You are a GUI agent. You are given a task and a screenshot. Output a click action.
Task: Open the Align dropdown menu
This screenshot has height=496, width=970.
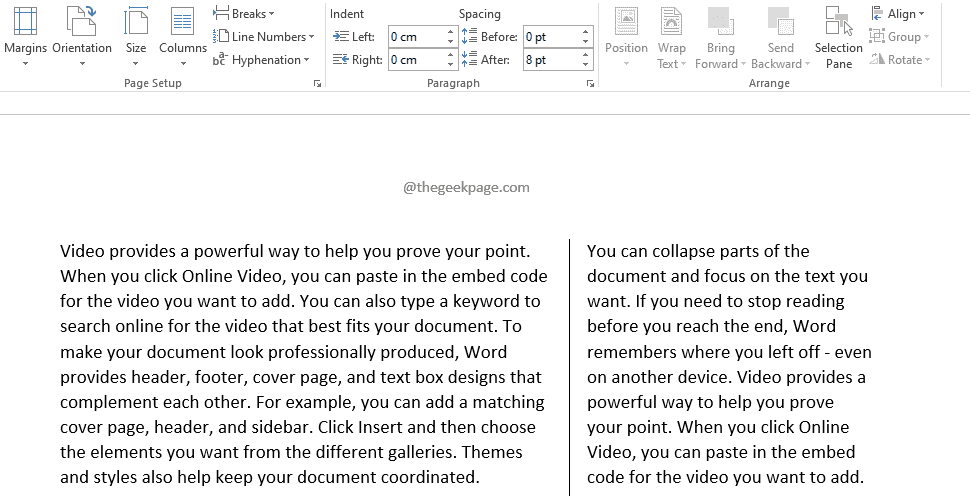coord(898,14)
